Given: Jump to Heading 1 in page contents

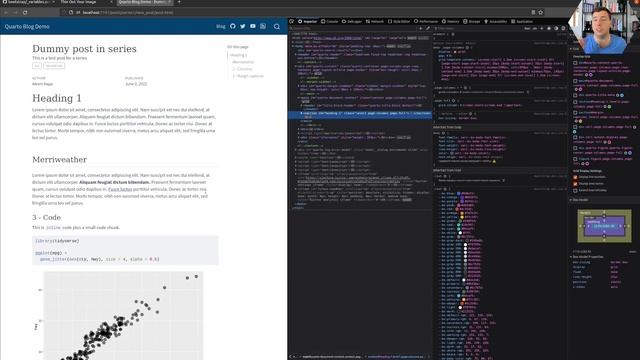Looking at the screenshot, I should pos(238,55).
